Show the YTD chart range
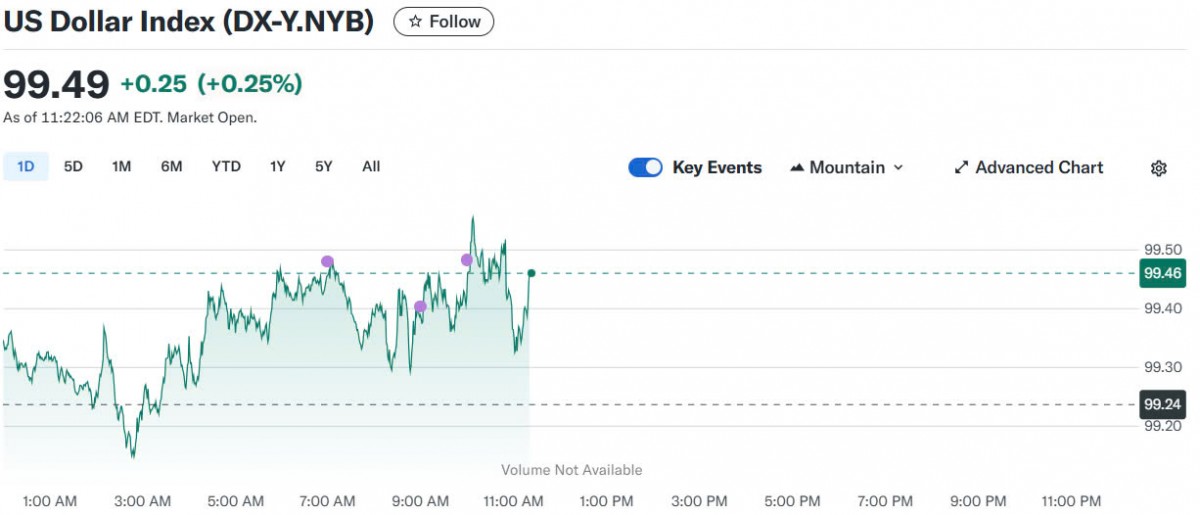Image resolution: width=1200 pixels, height=515 pixels. 226,167
